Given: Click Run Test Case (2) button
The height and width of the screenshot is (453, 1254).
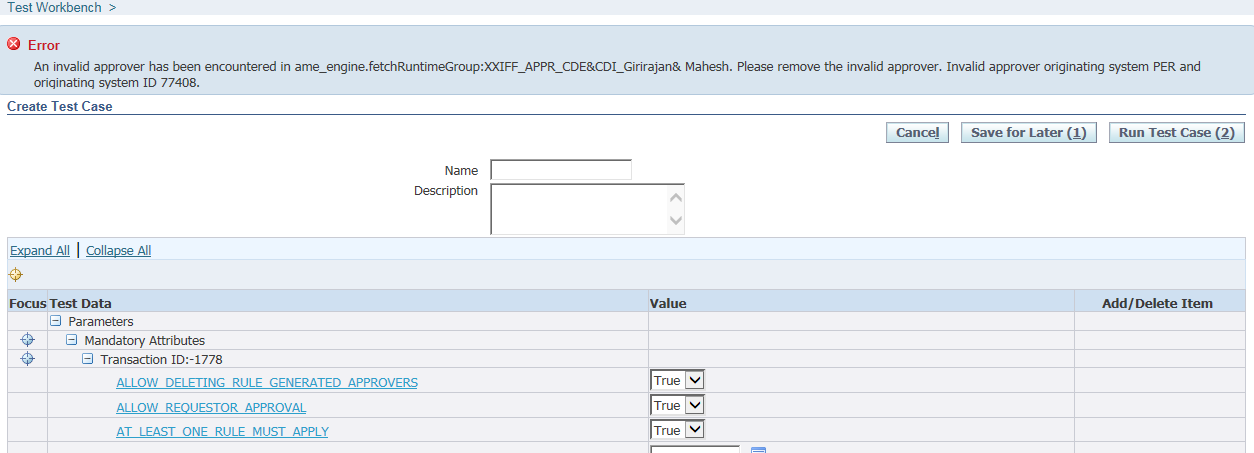Looking at the screenshot, I should pos(1176,133).
